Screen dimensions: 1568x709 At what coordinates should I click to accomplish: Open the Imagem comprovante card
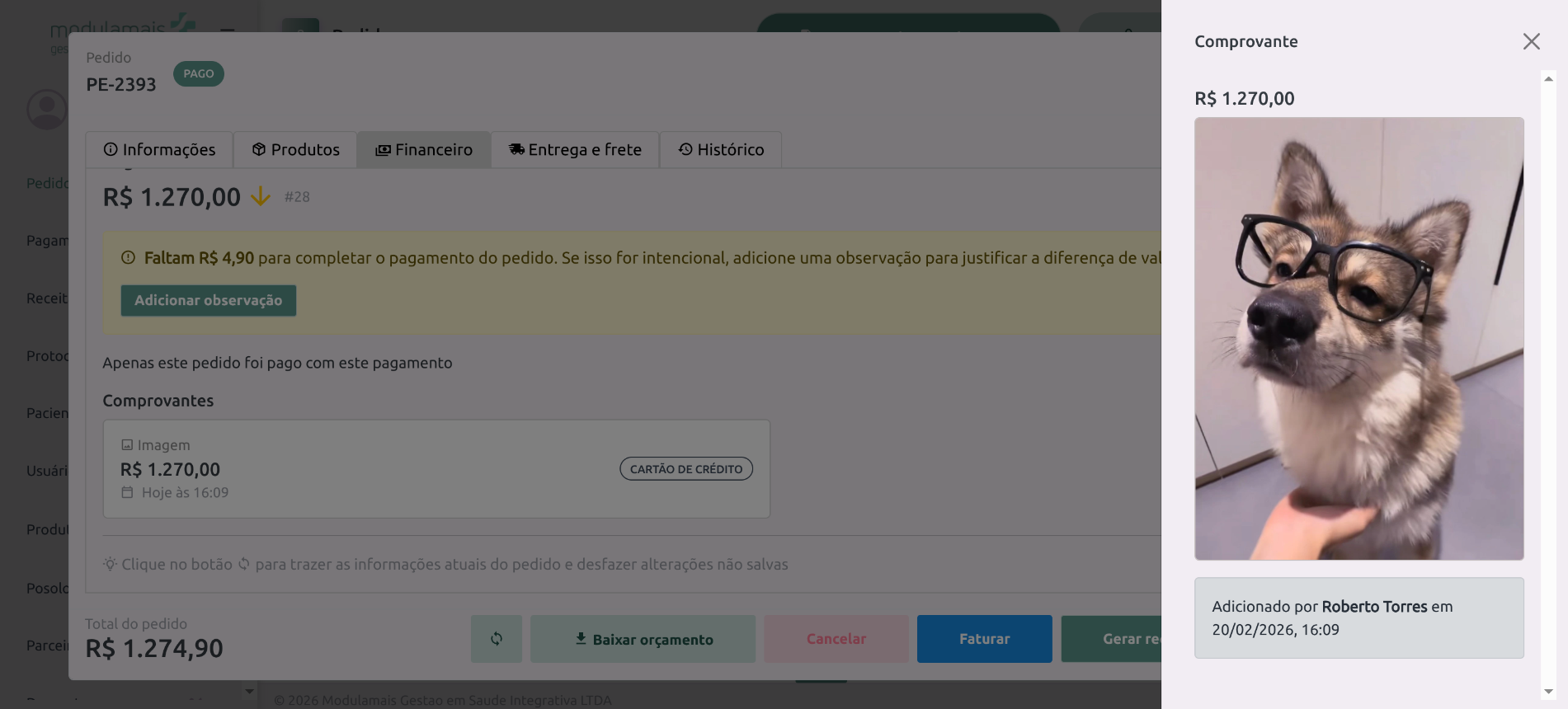point(436,469)
